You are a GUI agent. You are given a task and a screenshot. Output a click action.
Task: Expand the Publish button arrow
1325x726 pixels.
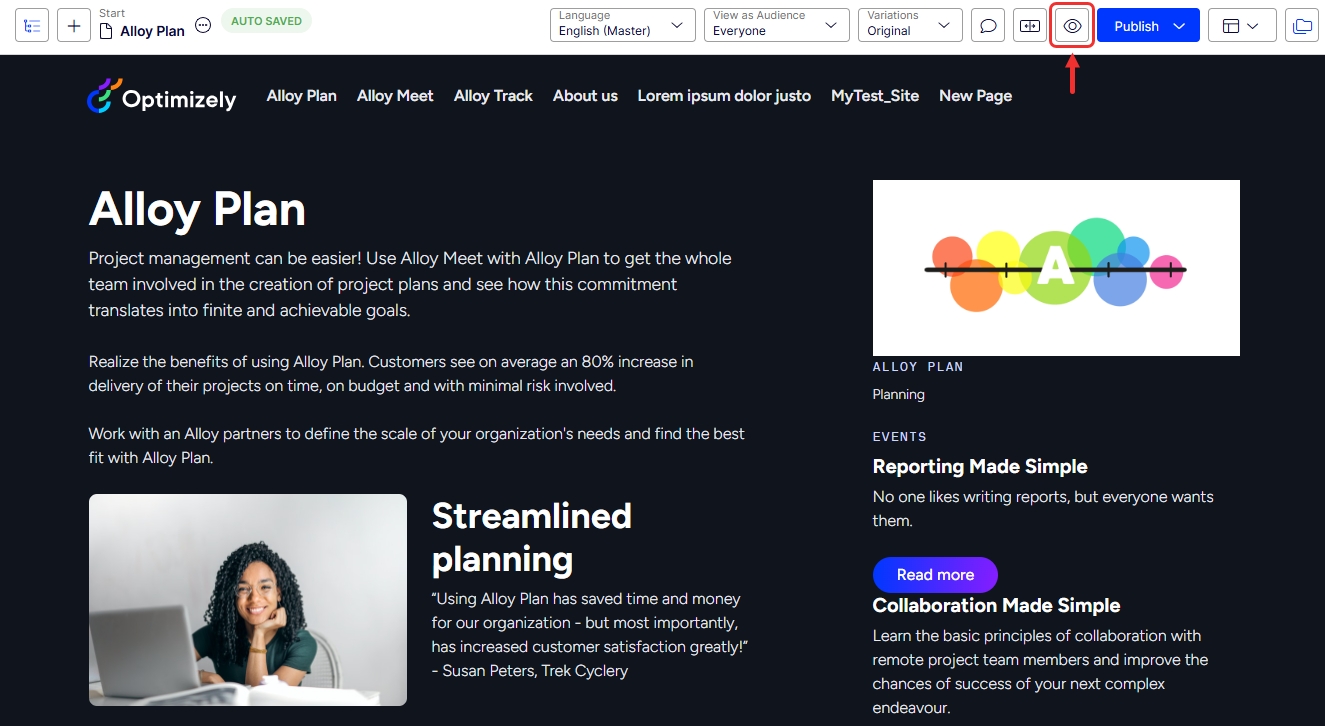(1179, 26)
